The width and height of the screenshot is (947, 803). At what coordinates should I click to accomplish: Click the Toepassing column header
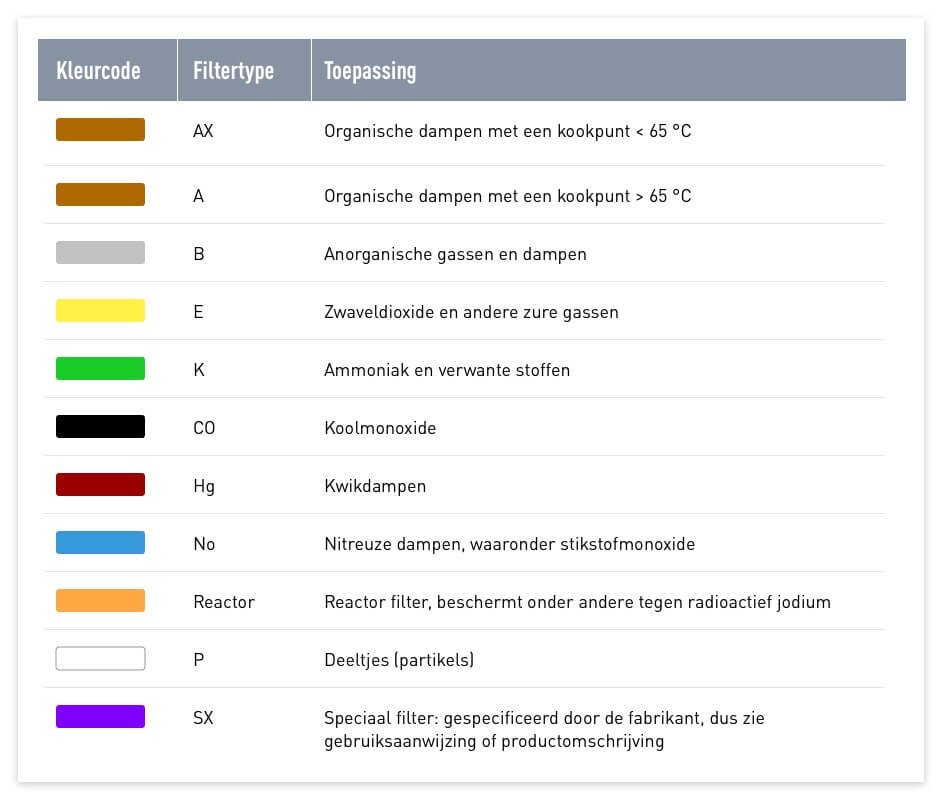tap(370, 71)
